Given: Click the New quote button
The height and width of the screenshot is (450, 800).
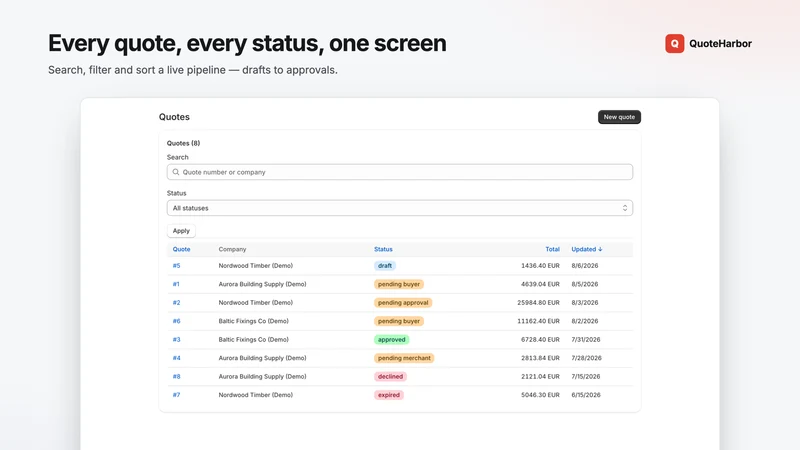Looking at the screenshot, I should coord(619,117).
